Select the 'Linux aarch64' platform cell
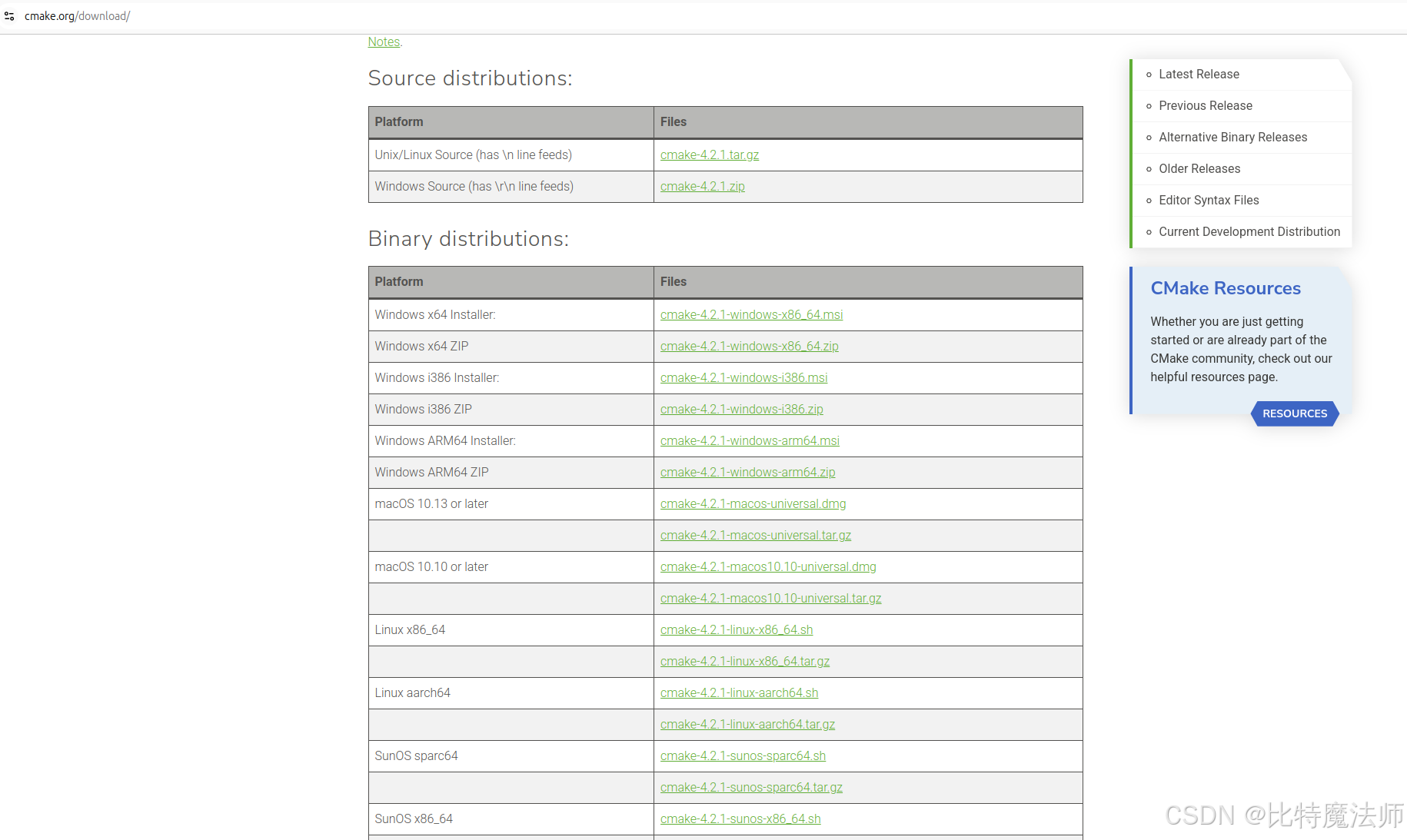 pos(511,693)
